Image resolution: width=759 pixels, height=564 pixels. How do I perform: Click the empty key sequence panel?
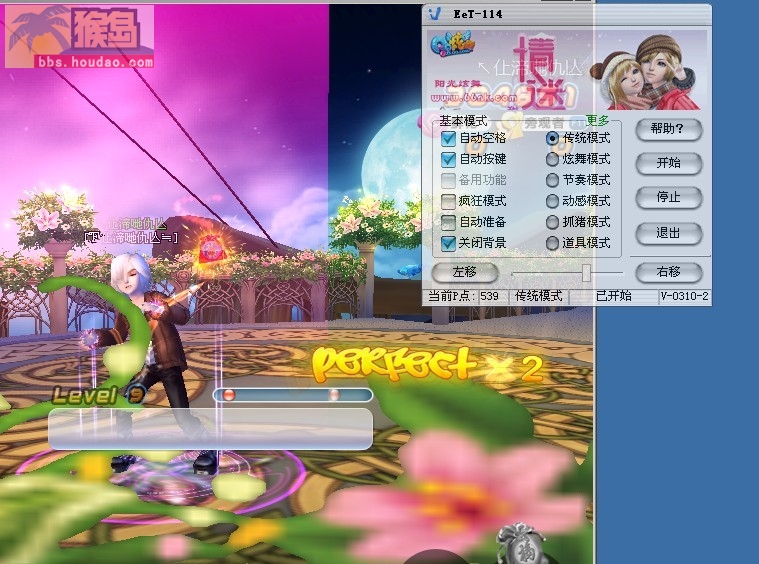(211, 428)
